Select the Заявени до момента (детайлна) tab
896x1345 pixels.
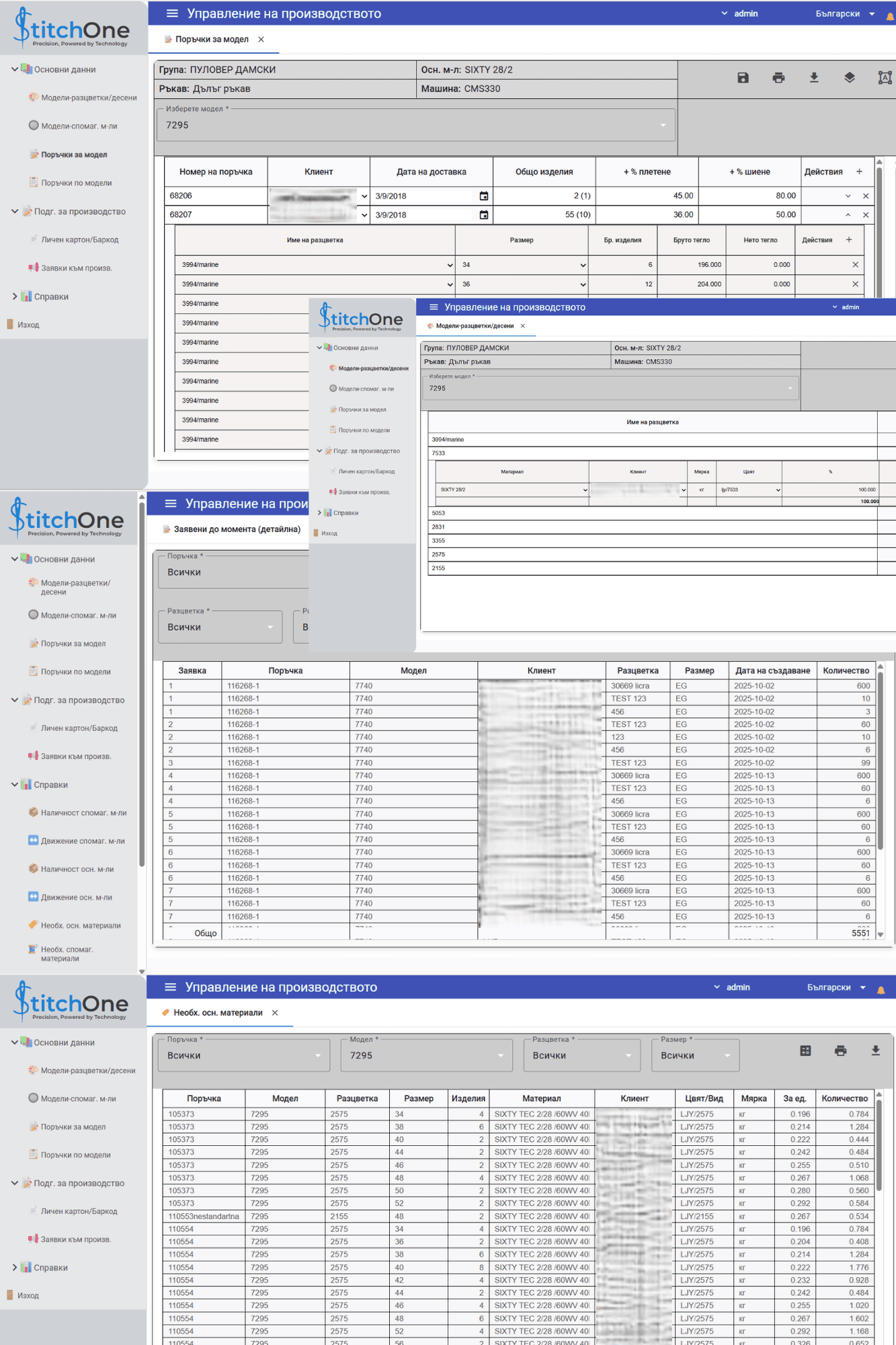tap(237, 529)
